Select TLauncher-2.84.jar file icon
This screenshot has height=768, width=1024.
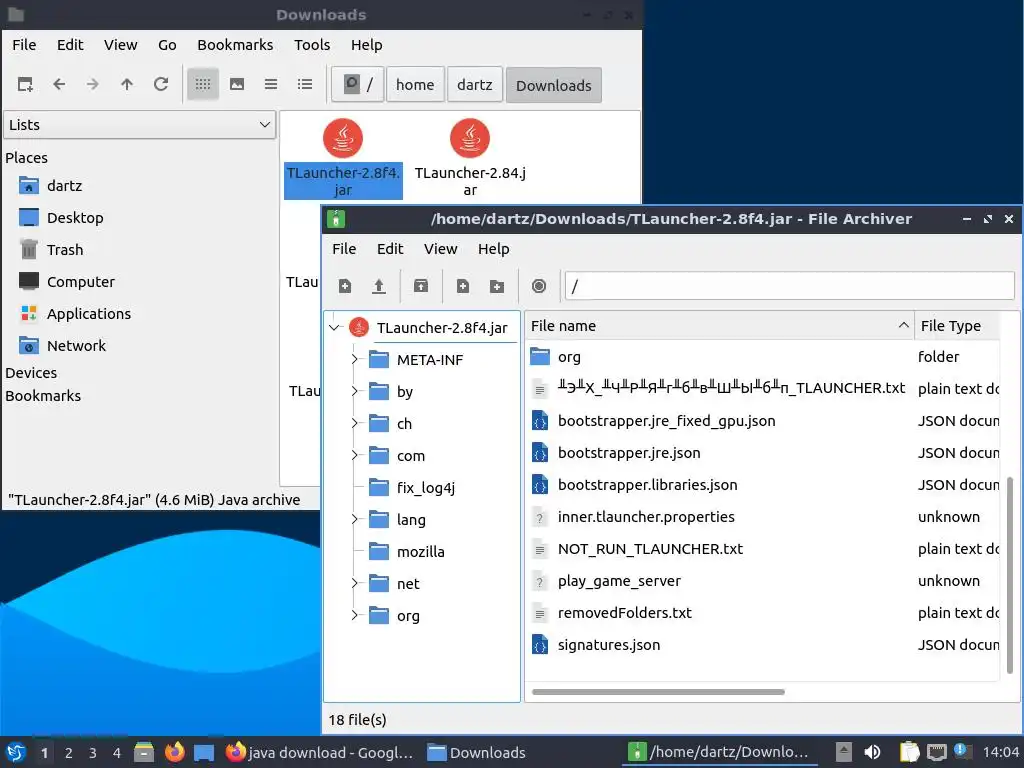click(470, 138)
